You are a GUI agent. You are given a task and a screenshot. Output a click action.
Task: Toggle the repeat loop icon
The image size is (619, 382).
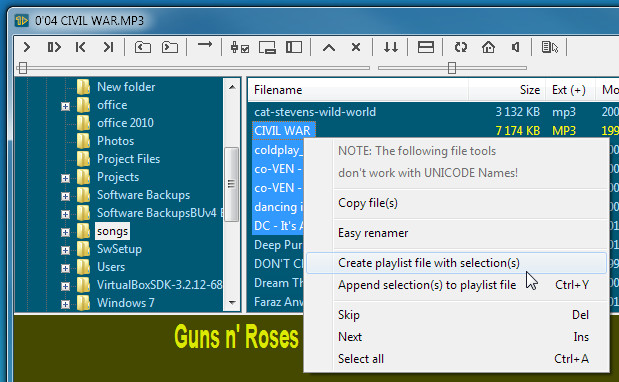pos(461,47)
